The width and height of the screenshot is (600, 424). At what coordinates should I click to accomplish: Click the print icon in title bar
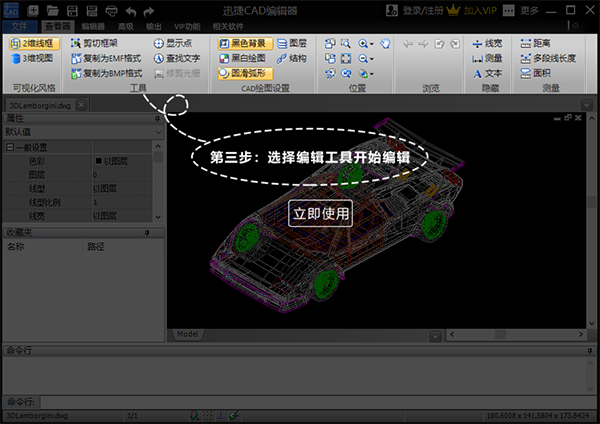tap(111, 11)
